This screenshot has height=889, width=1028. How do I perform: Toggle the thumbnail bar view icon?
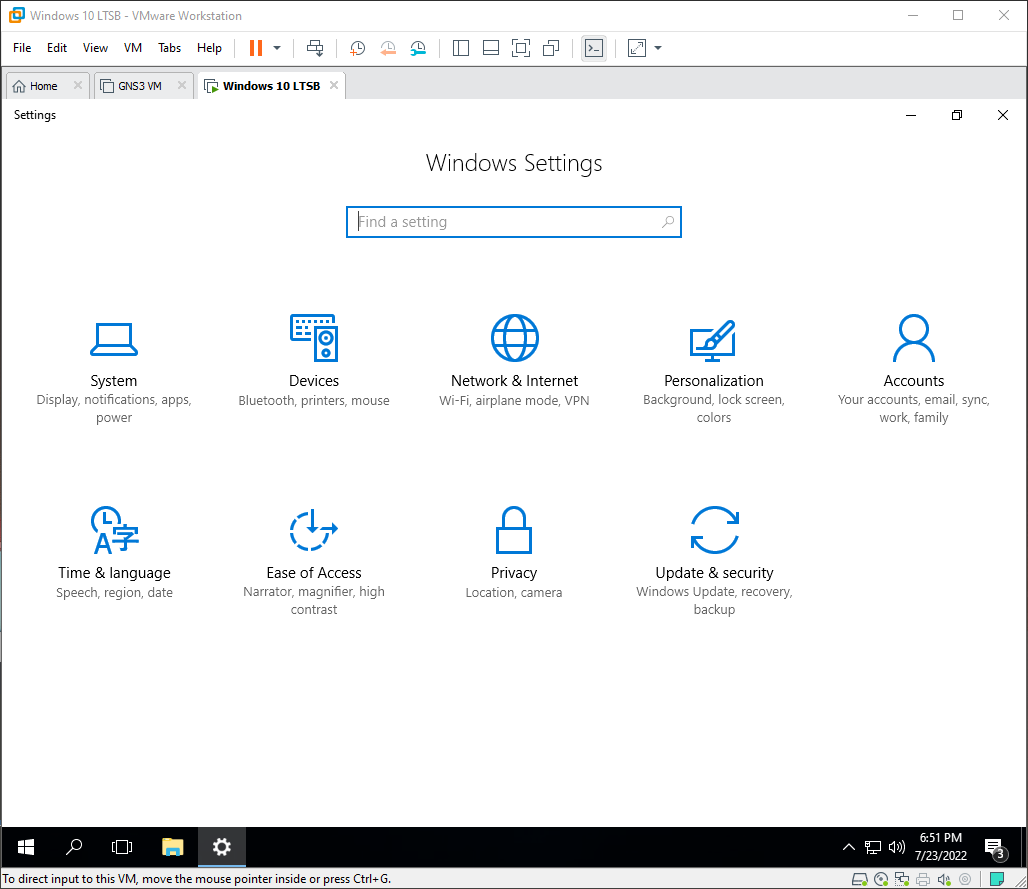pyautogui.click(x=490, y=48)
